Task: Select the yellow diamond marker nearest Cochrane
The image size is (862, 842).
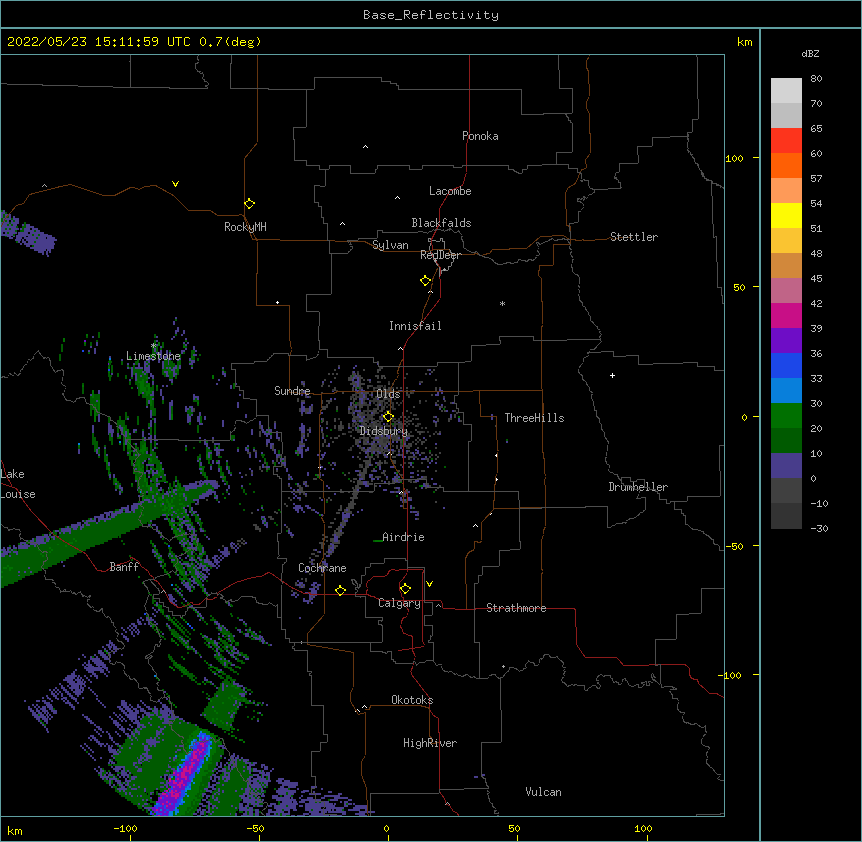Action: click(340, 591)
